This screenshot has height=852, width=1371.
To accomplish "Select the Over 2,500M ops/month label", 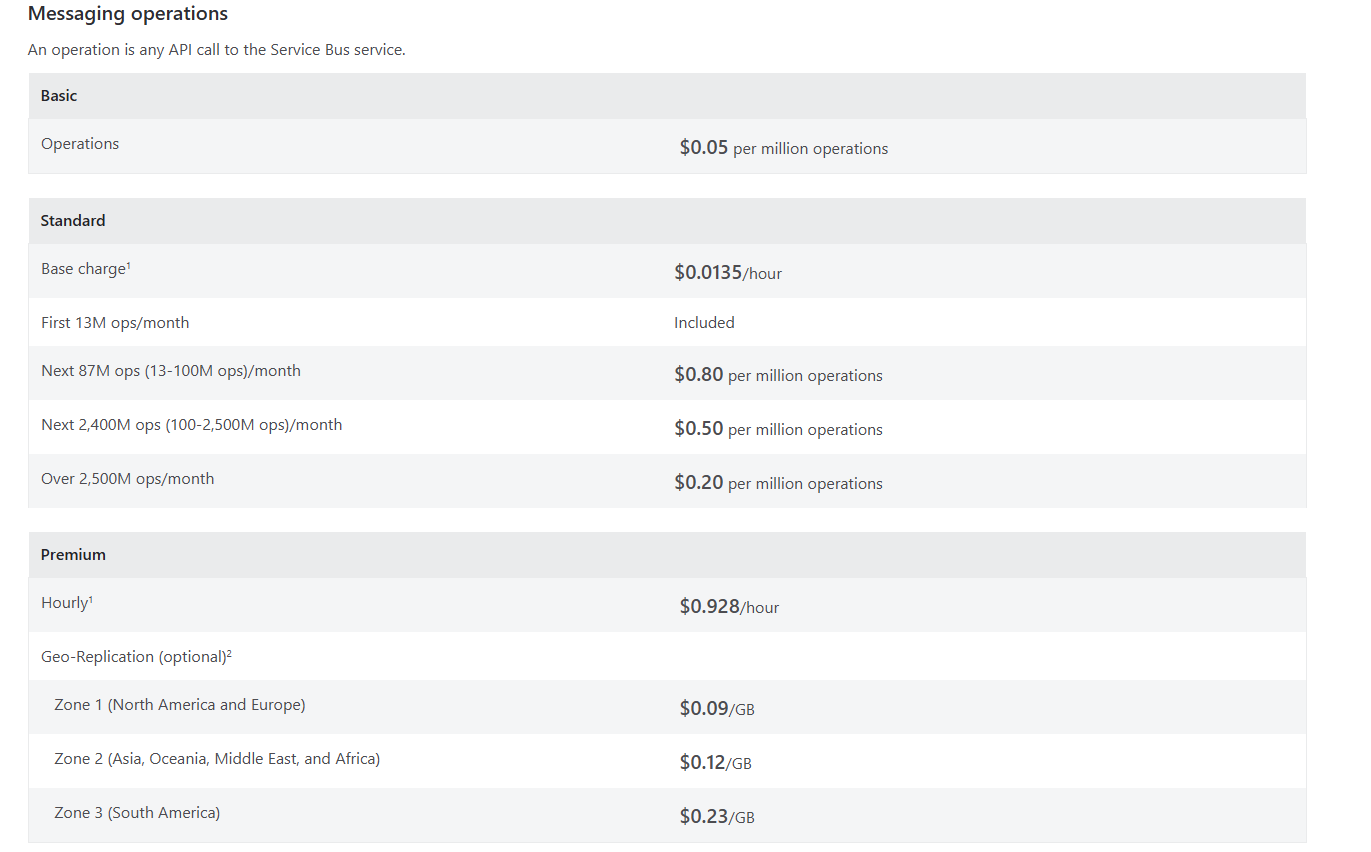I will tap(127, 479).
